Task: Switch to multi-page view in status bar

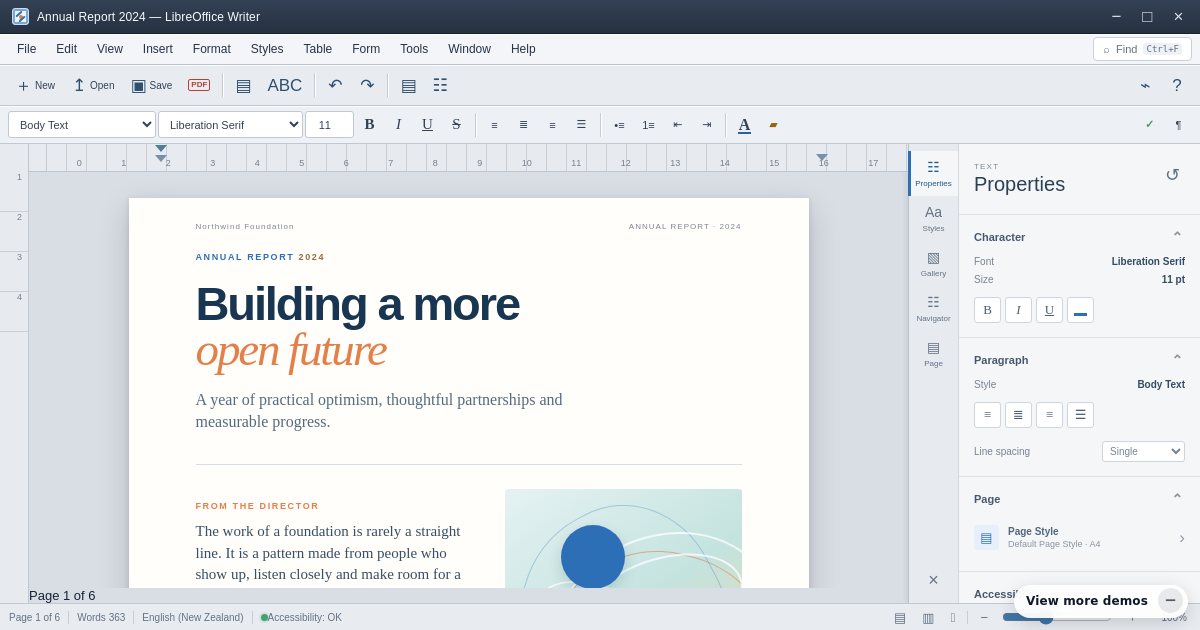Action: (x=928, y=617)
